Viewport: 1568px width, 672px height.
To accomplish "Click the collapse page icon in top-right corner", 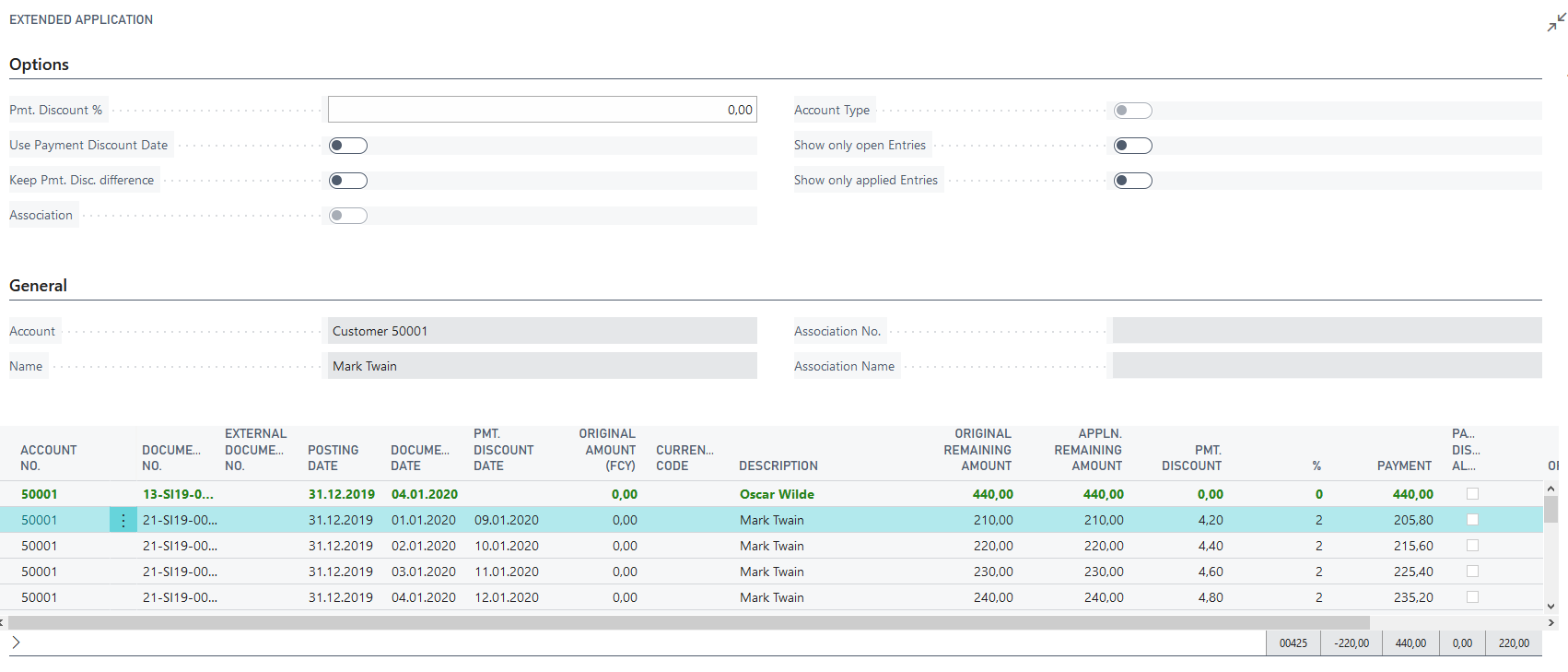I will coord(1556,23).
